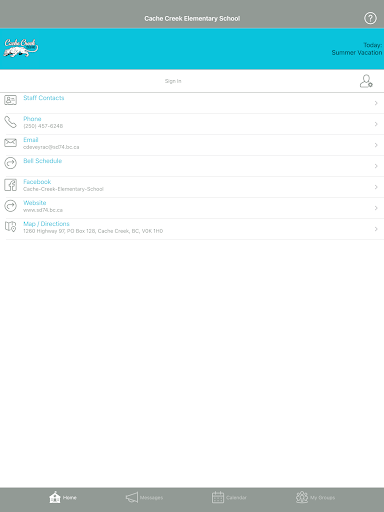Expand the Staff Contacts row chevron

[x=376, y=103]
